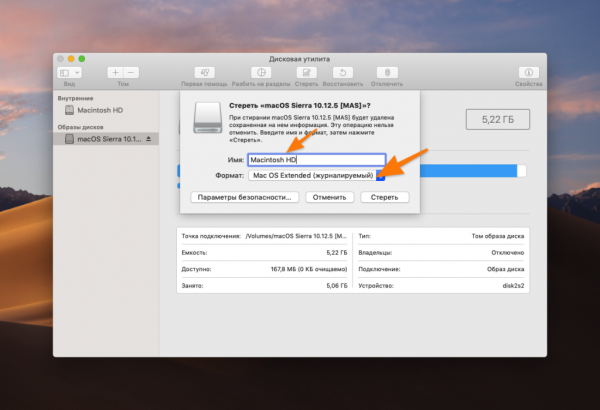Screen dimensions: 600x410
Task: Click the Образы дисков sidebar section header
Action: point(80,127)
